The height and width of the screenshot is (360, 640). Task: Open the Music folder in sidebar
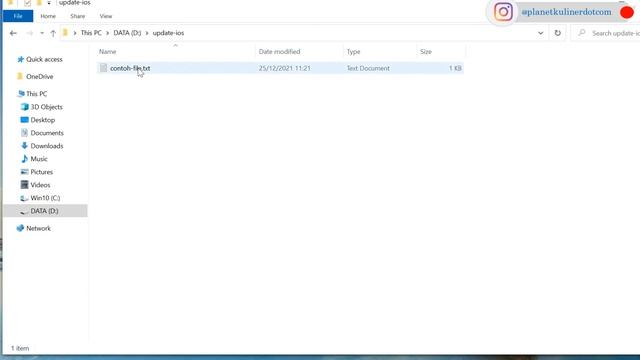tap(39, 159)
